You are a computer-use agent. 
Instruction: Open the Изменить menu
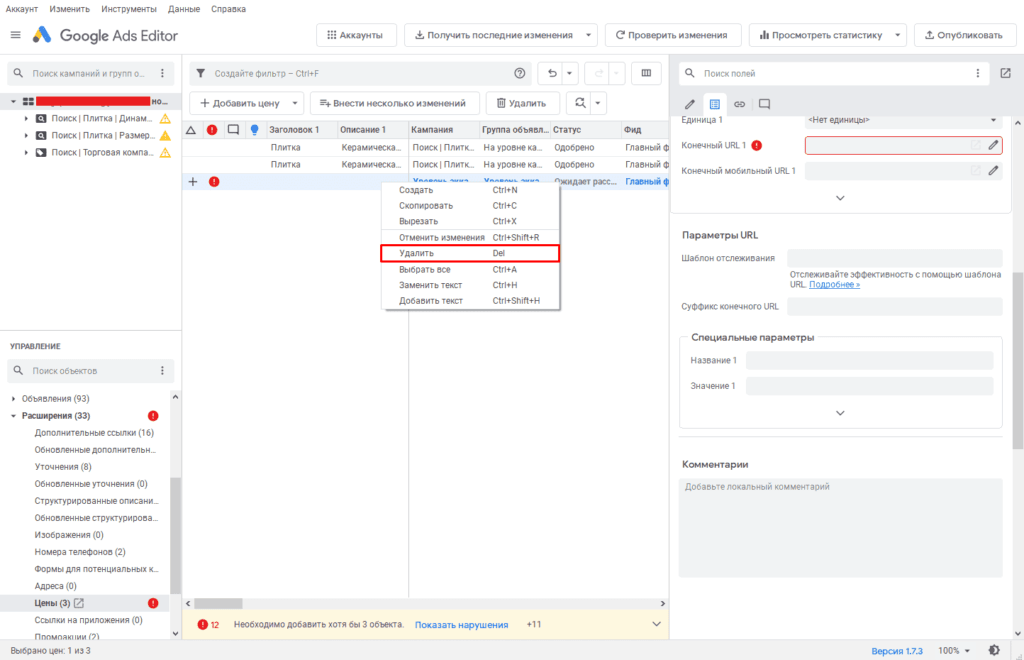(x=69, y=9)
